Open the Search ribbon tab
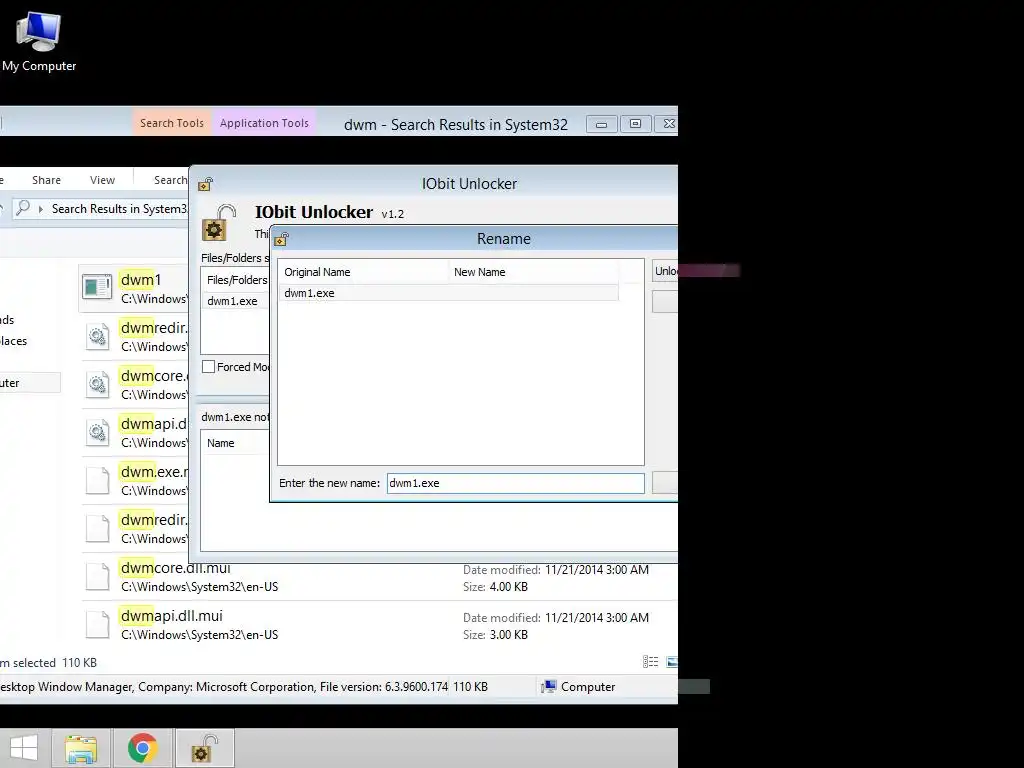 [170, 180]
